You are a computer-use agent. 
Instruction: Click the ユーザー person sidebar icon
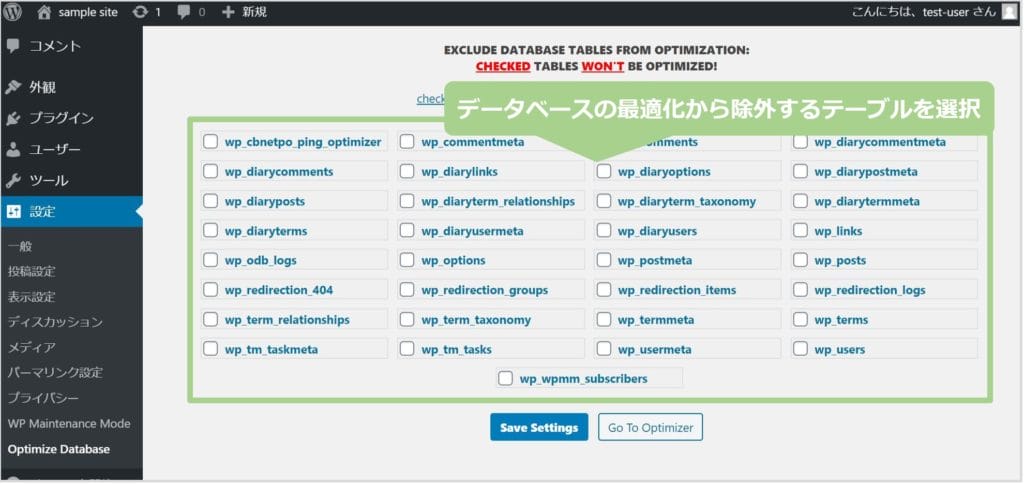pos(13,150)
